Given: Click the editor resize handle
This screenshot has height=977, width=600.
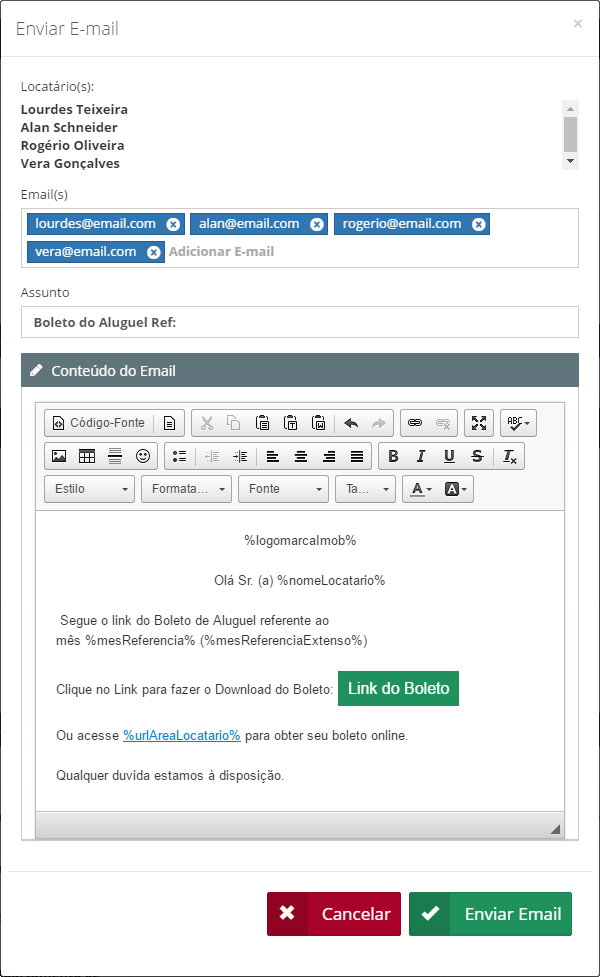Looking at the screenshot, I should click(555, 829).
